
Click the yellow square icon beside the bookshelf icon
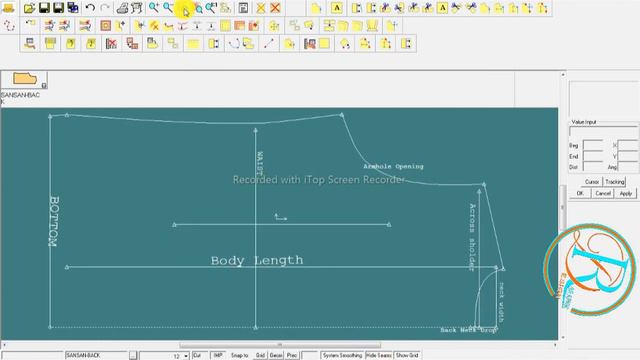click(324, 43)
